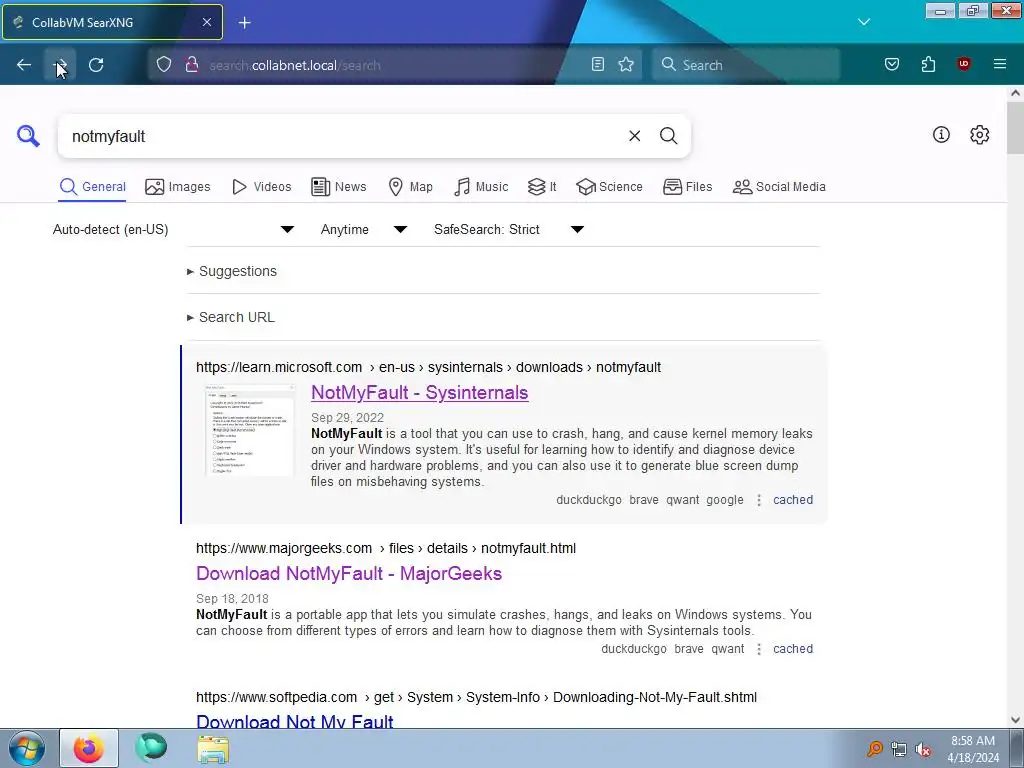The image size is (1024, 768).
Task: Select the General category tab
Action: click(92, 187)
